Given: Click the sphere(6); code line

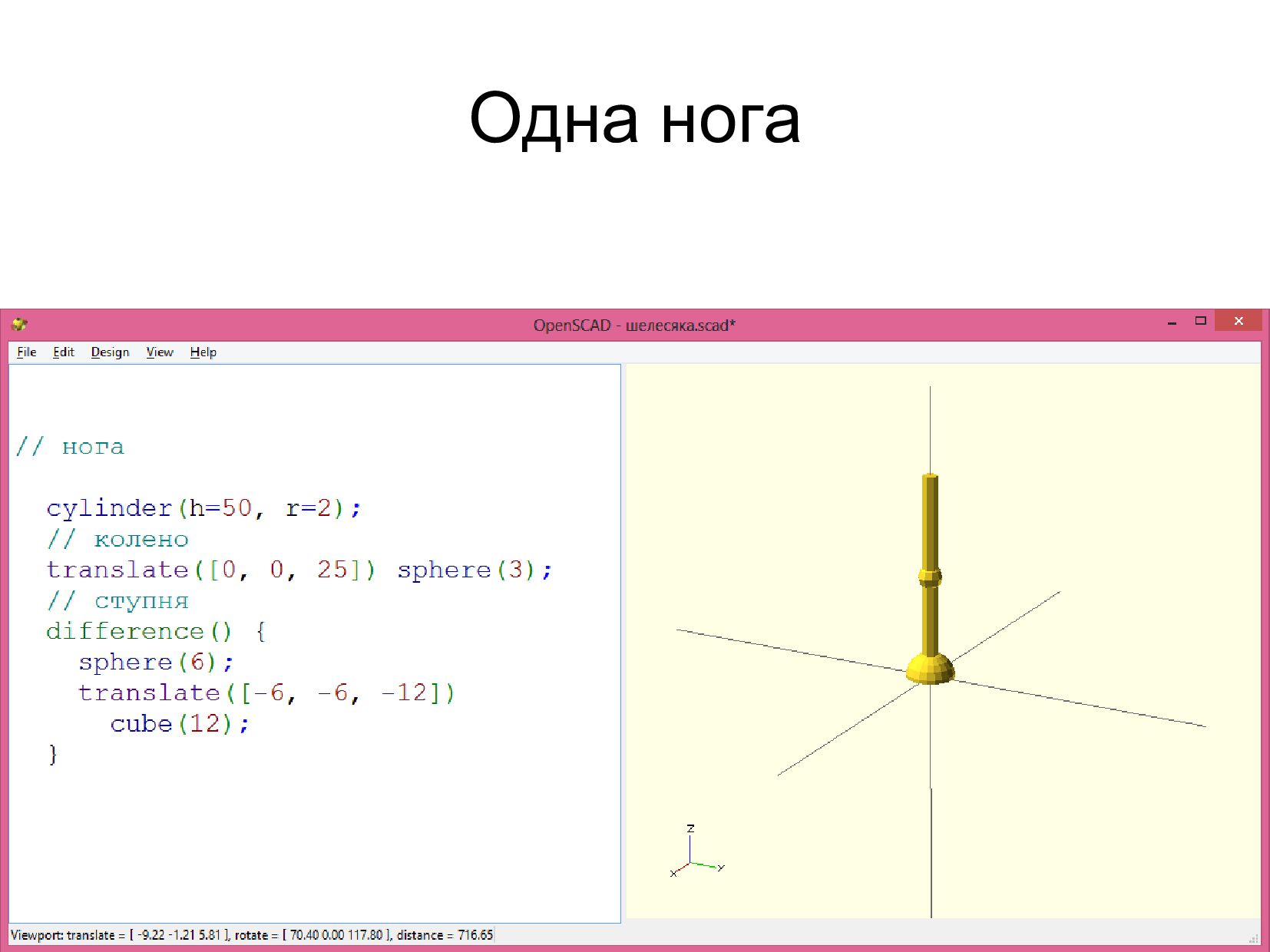Looking at the screenshot, I should tap(156, 662).
